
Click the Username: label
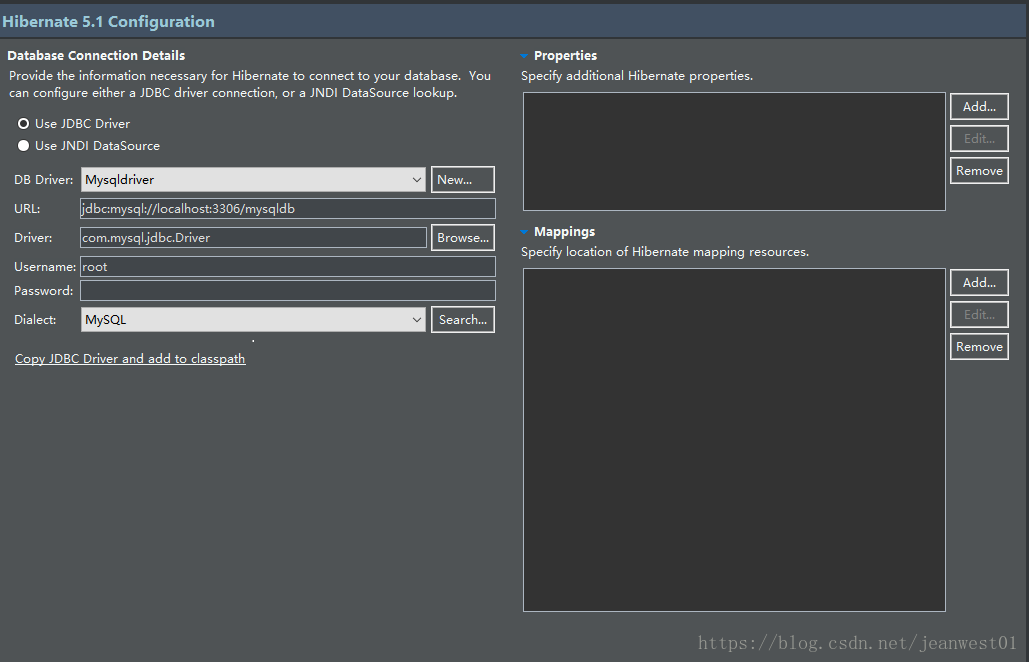pos(45,267)
